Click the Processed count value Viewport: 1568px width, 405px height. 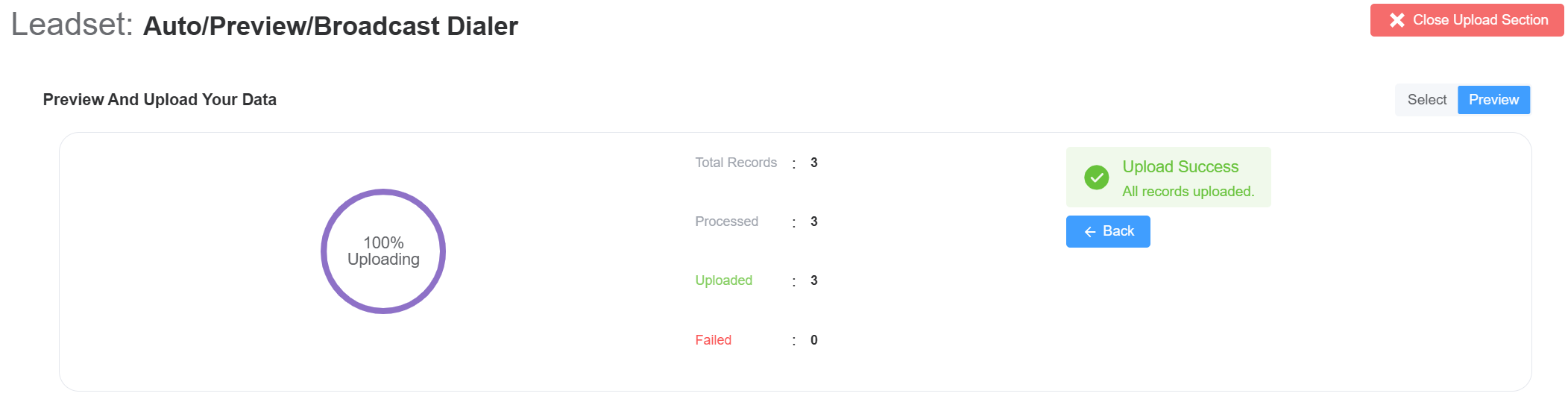click(x=813, y=222)
